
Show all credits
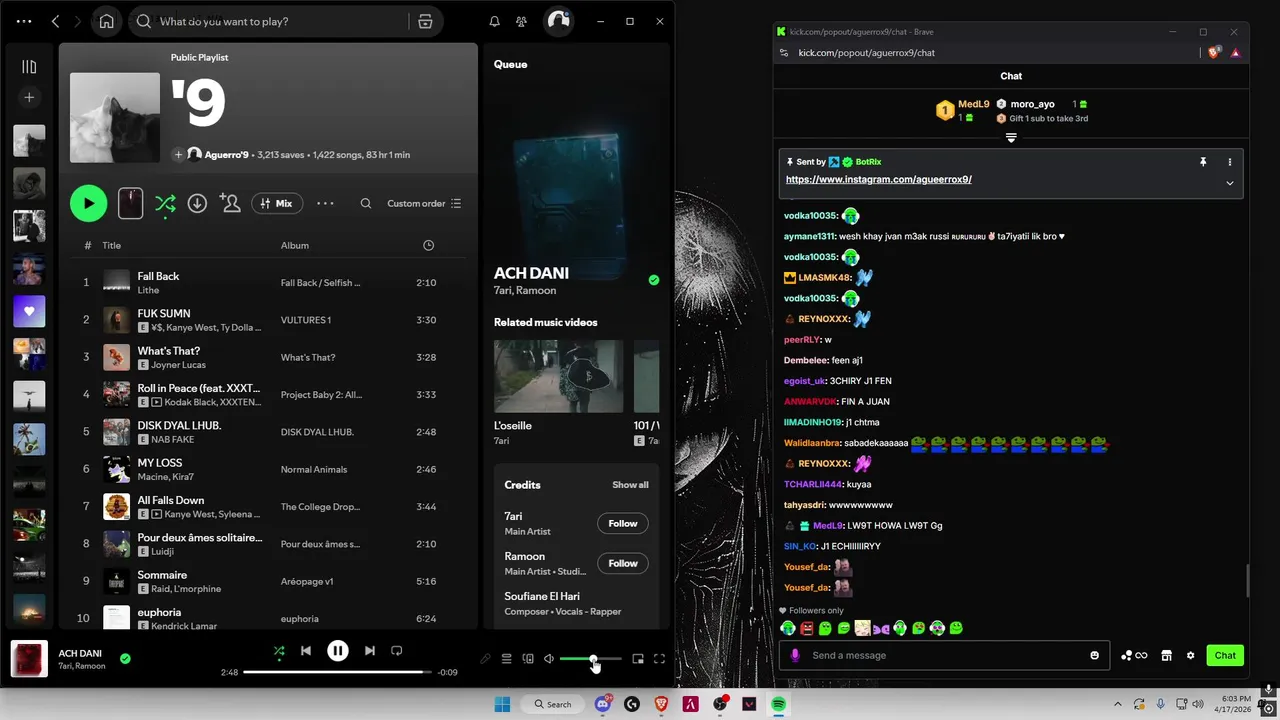[x=630, y=485]
